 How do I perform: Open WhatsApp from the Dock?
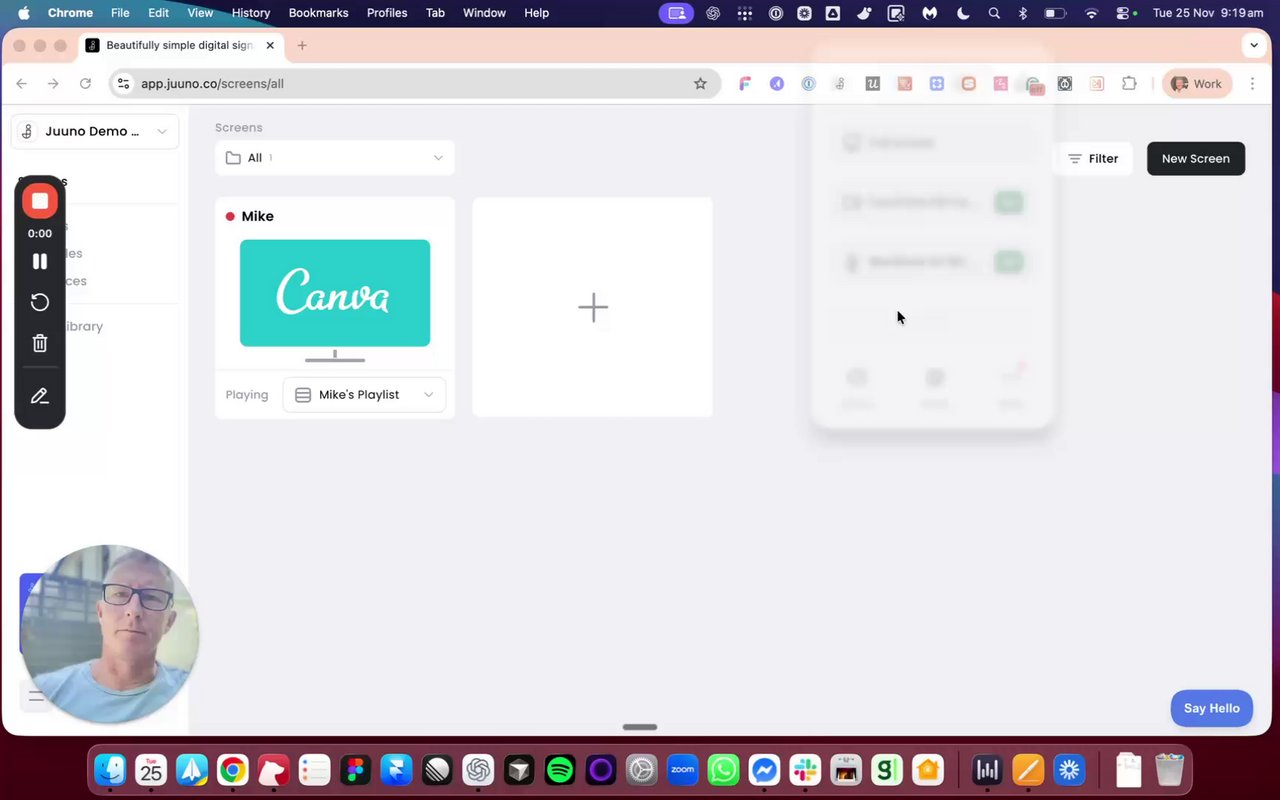pyautogui.click(x=723, y=770)
